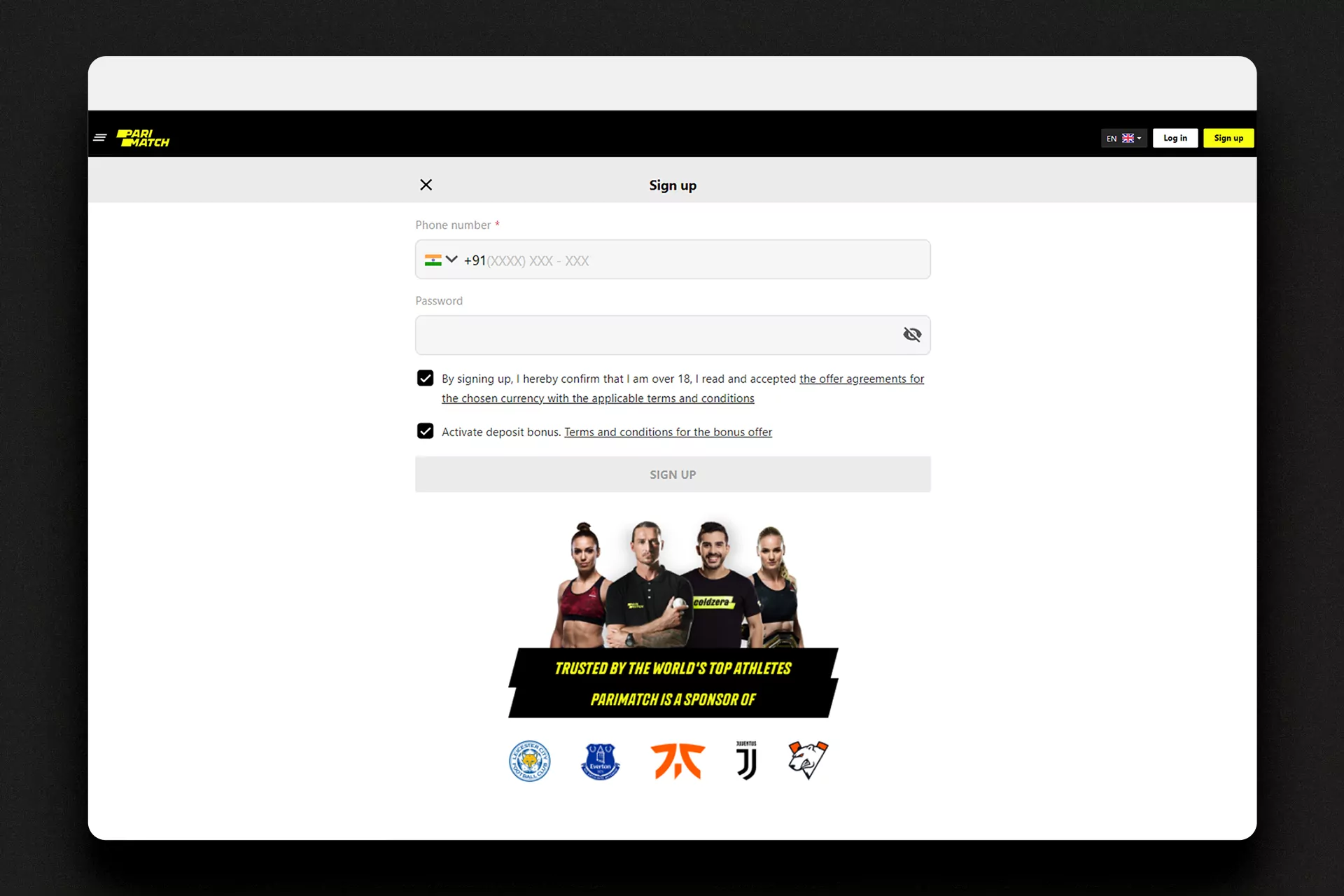Screen dimensions: 1344x896
Task: Click the Juventus club sponsor icon
Action: pyautogui.click(x=745, y=760)
